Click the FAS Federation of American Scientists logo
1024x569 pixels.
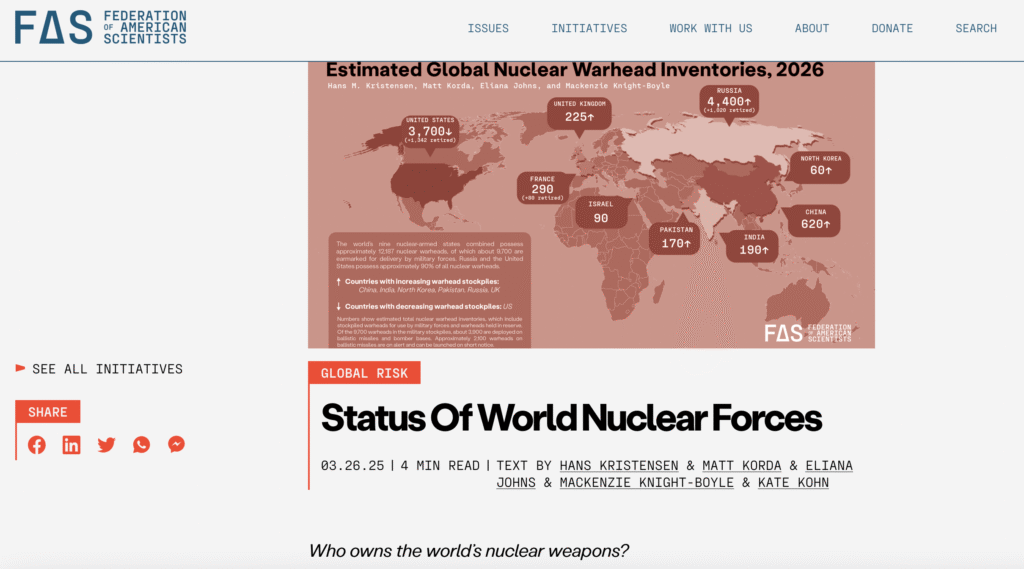point(101,27)
